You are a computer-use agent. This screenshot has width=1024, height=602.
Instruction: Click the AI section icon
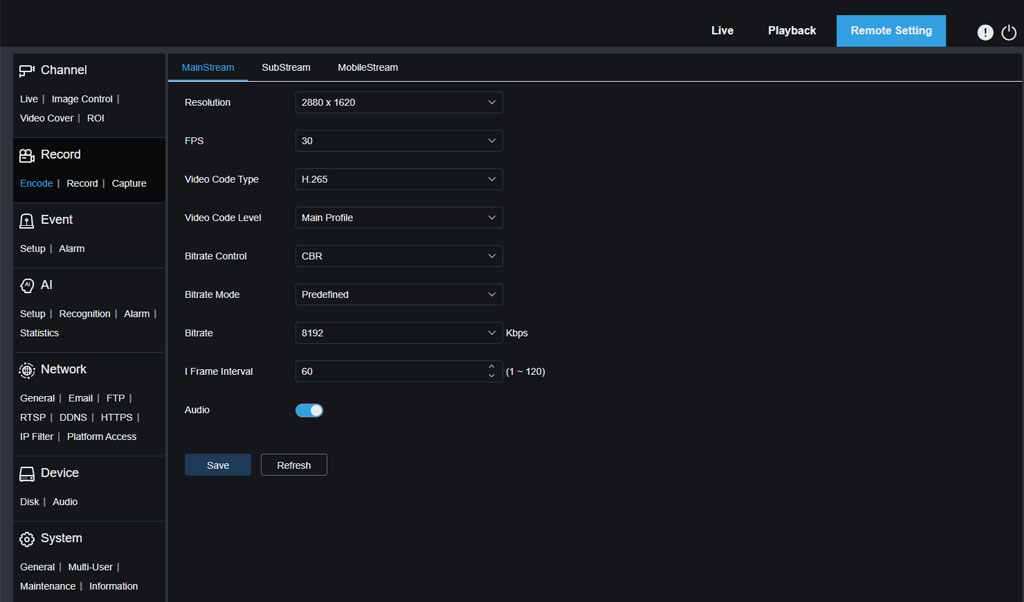[25, 285]
